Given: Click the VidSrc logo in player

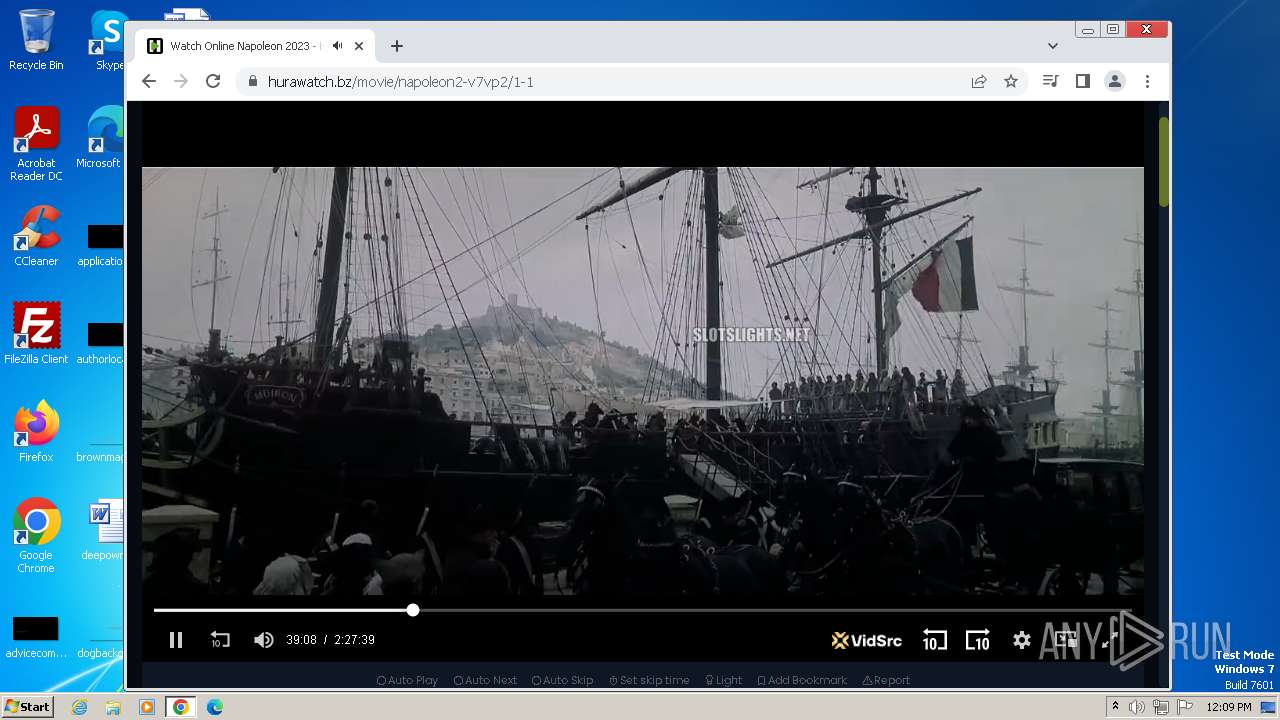Looking at the screenshot, I should pyautogui.click(x=867, y=640).
